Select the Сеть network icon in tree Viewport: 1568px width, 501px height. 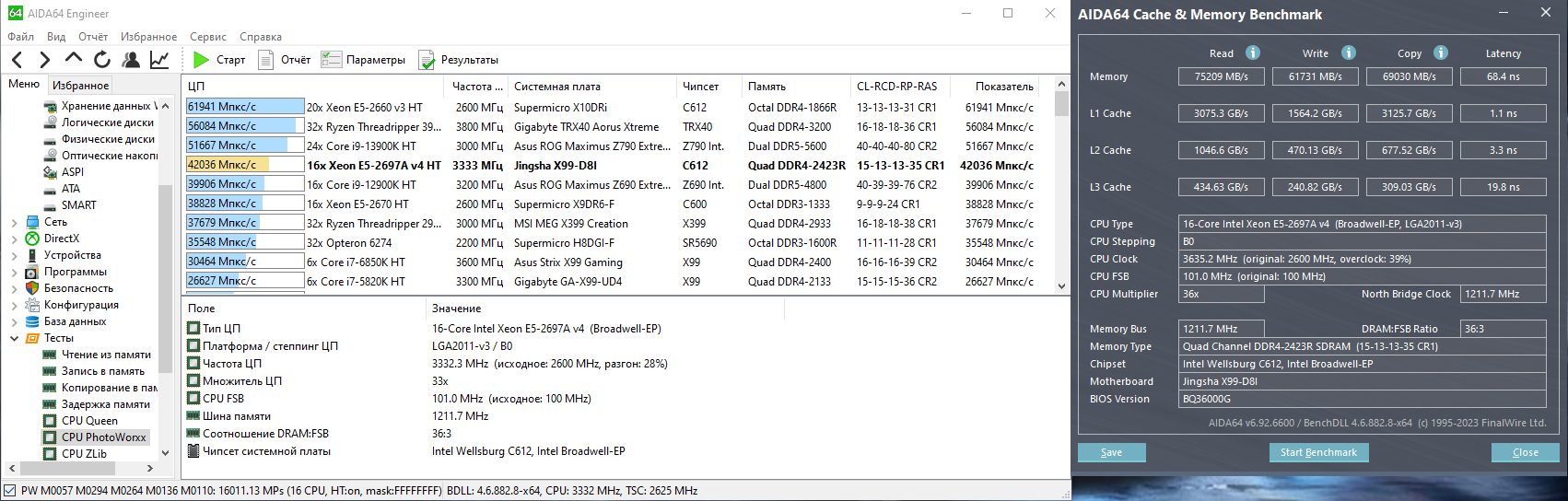[x=32, y=222]
